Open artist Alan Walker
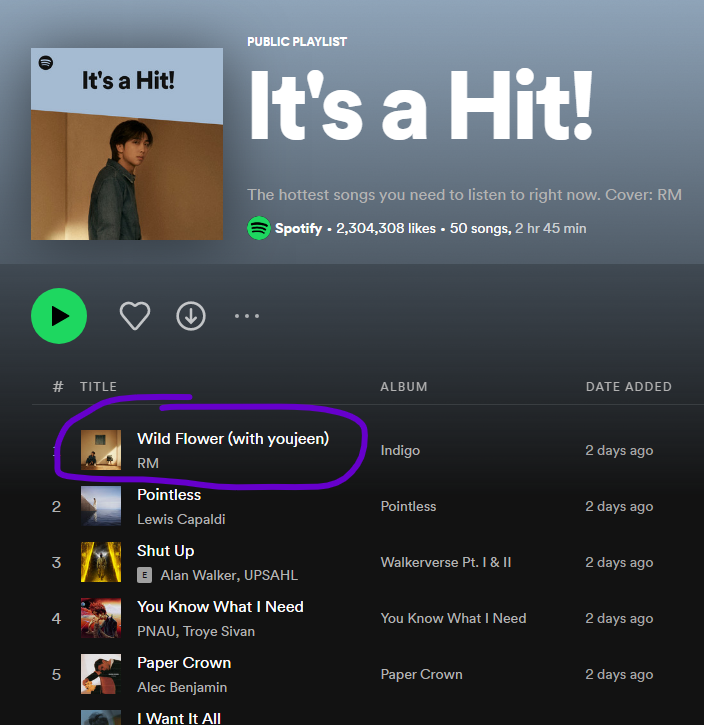The width and height of the screenshot is (704, 725). click(198, 575)
